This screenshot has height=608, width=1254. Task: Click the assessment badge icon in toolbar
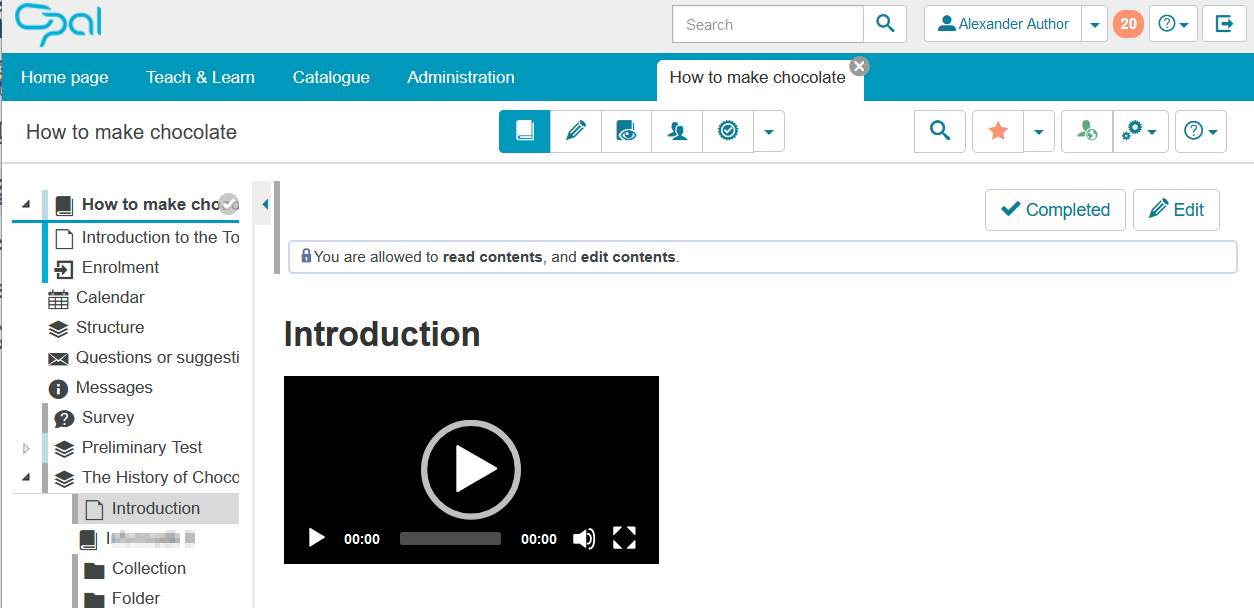click(x=728, y=131)
